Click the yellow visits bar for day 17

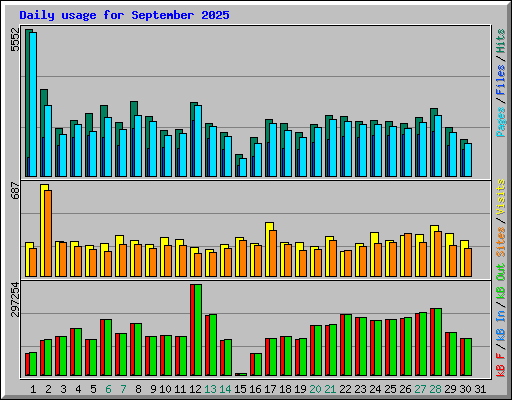tap(267, 249)
